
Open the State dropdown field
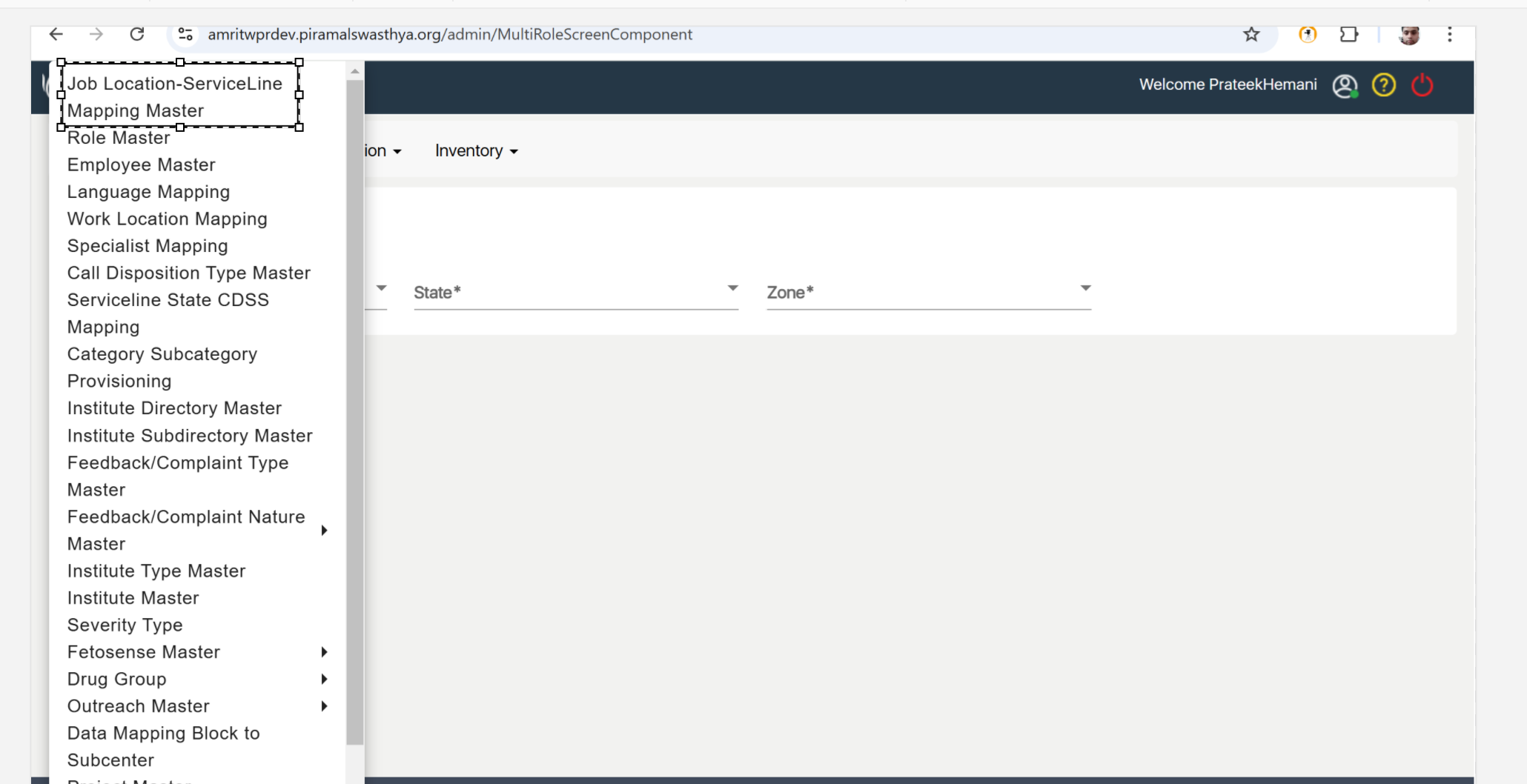click(x=576, y=292)
